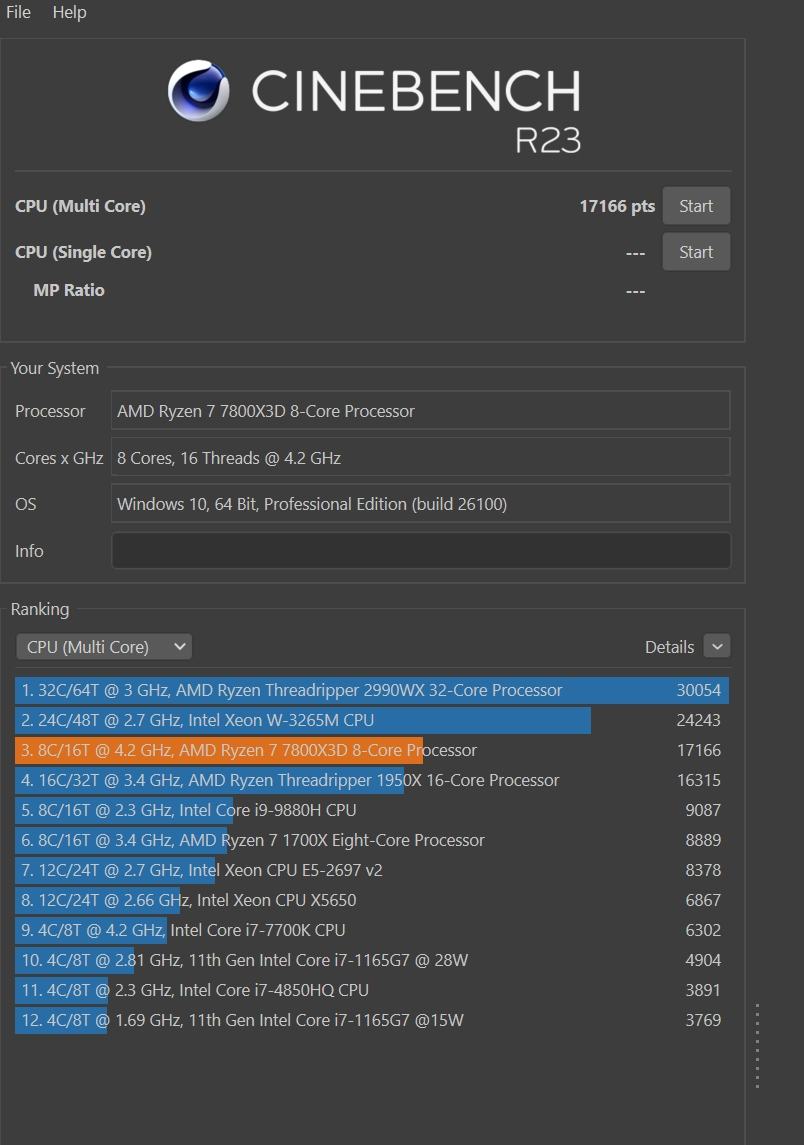
Task: Start the CPU Single Core test
Action: [x=696, y=252]
